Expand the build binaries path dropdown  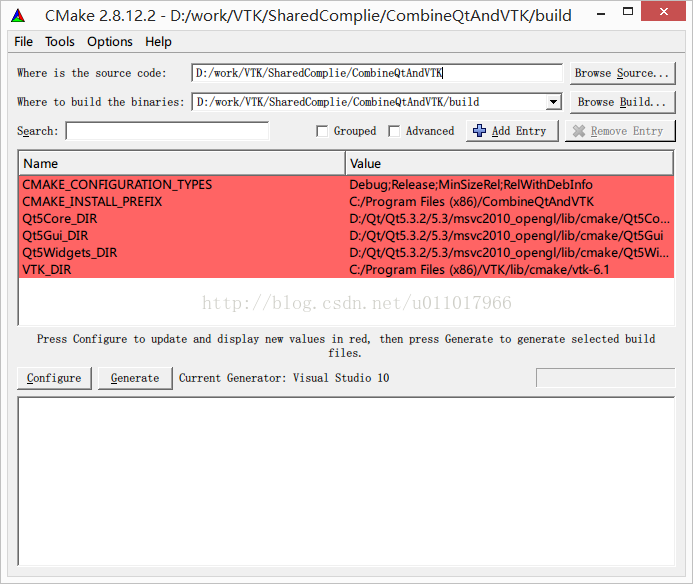(553, 102)
